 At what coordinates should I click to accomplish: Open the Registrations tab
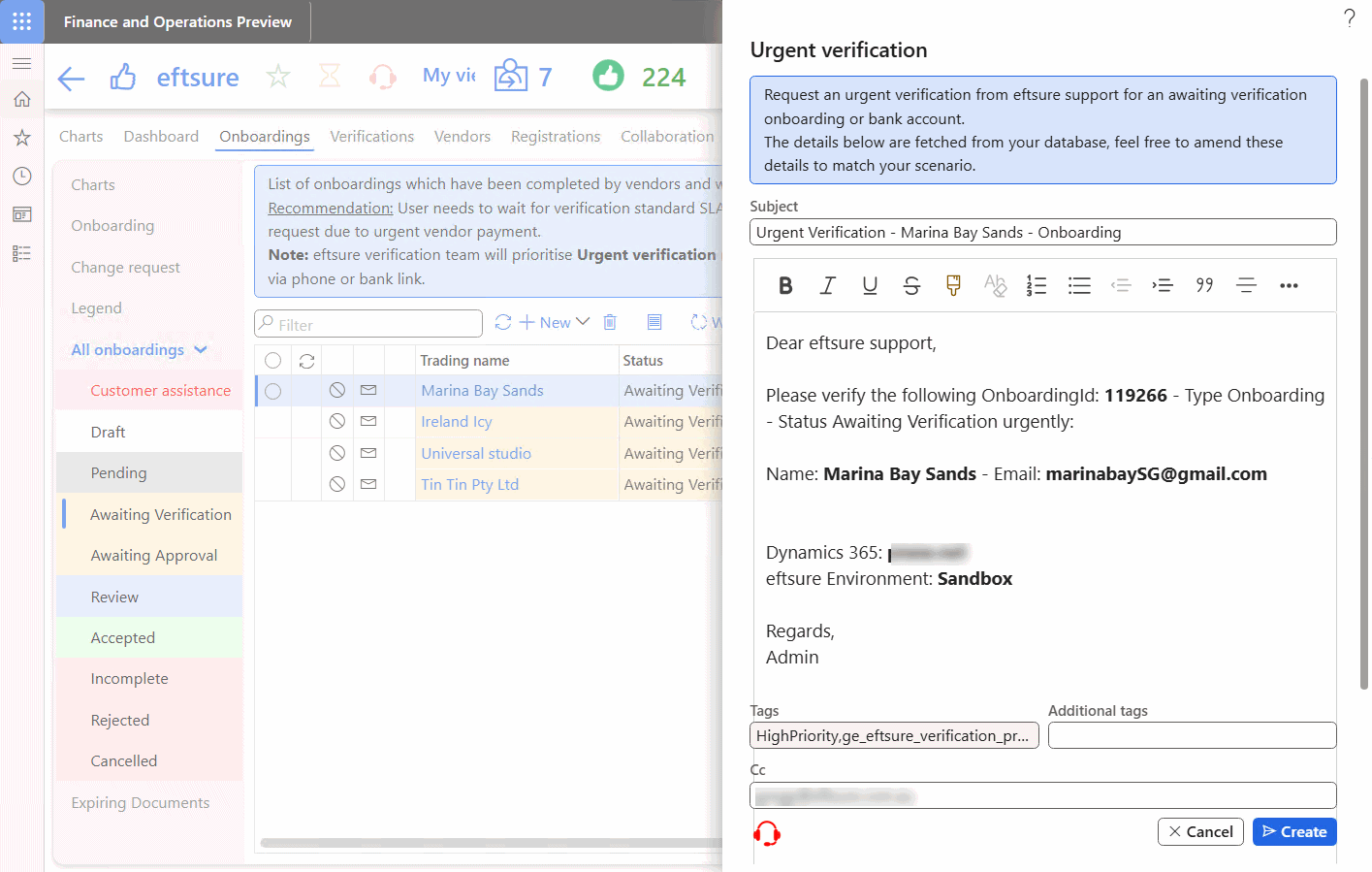coord(556,137)
